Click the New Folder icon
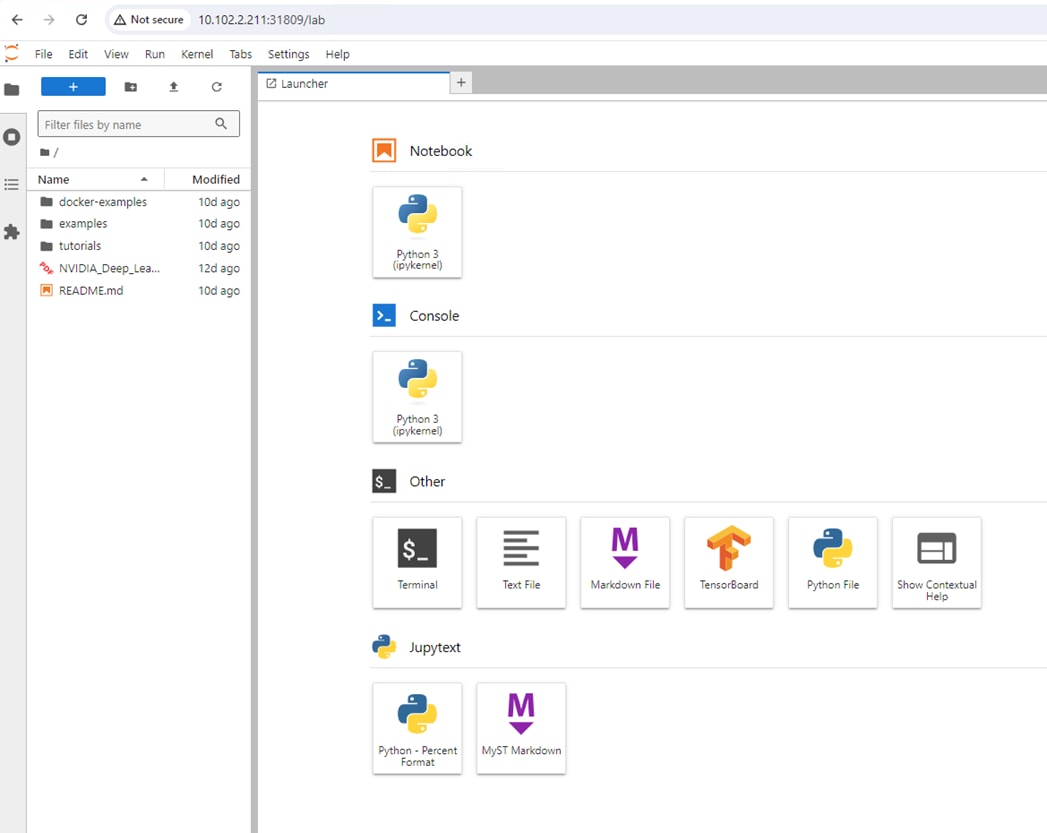This screenshot has height=833, width=1047. coord(131,87)
